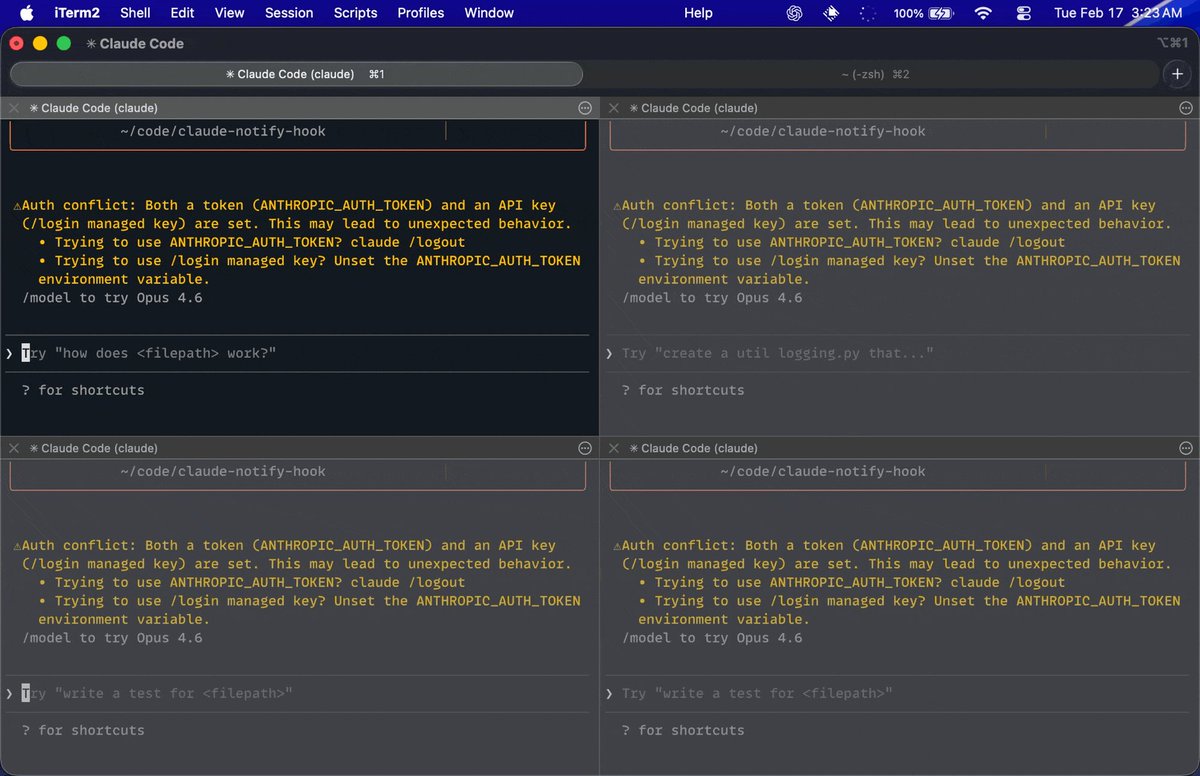The width and height of the screenshot is (1200, 776).
Task: Close the bottom-left Claude Code pane
Action: tap(14, 448)
